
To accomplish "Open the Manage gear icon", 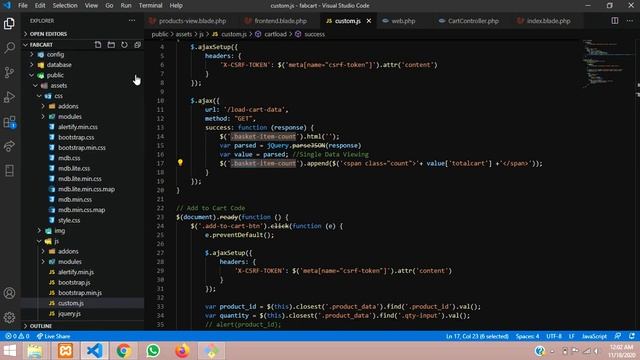I will (x=9, y=317).
